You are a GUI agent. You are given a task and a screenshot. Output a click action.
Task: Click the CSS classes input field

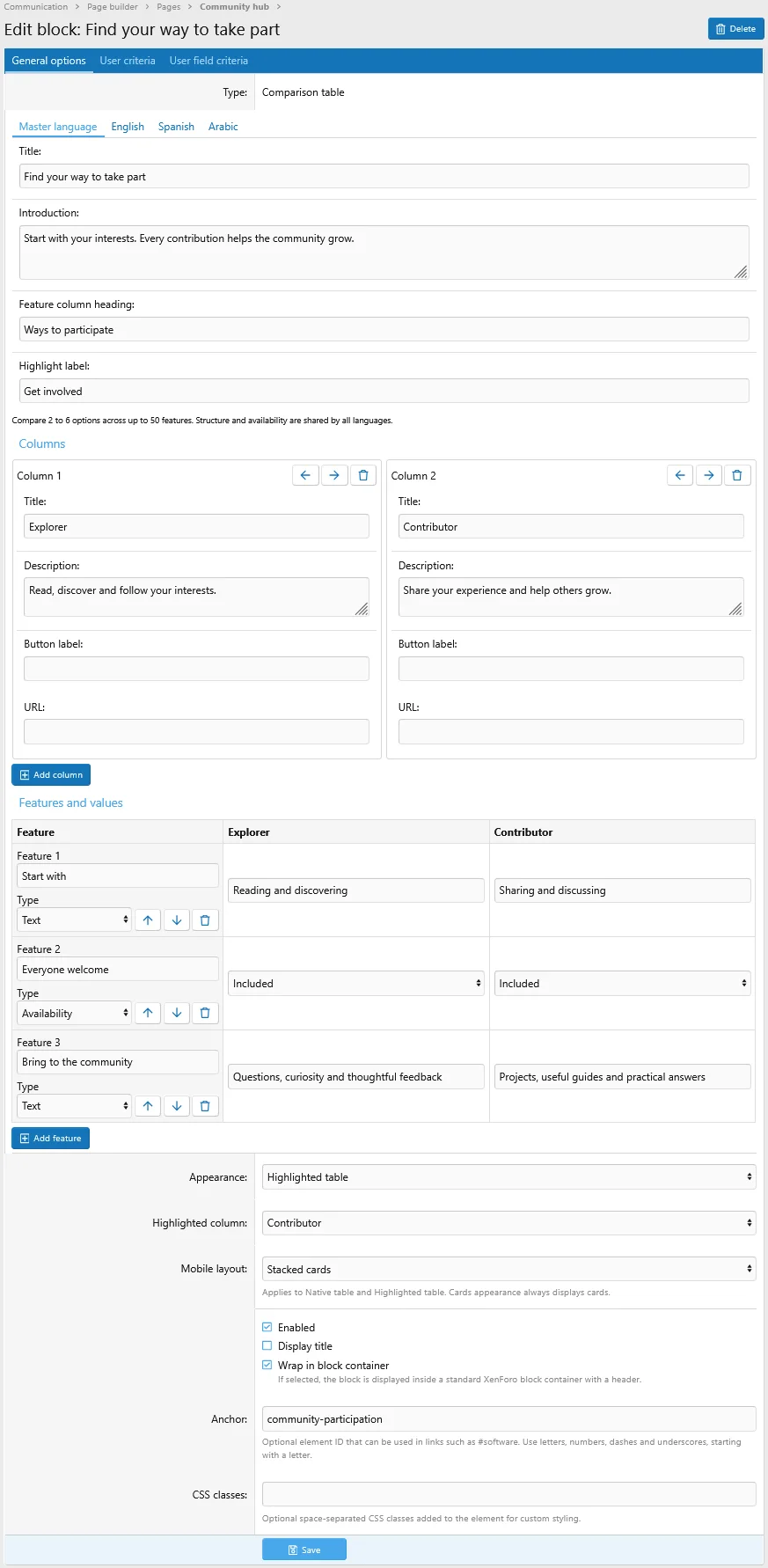[509, 1495]
